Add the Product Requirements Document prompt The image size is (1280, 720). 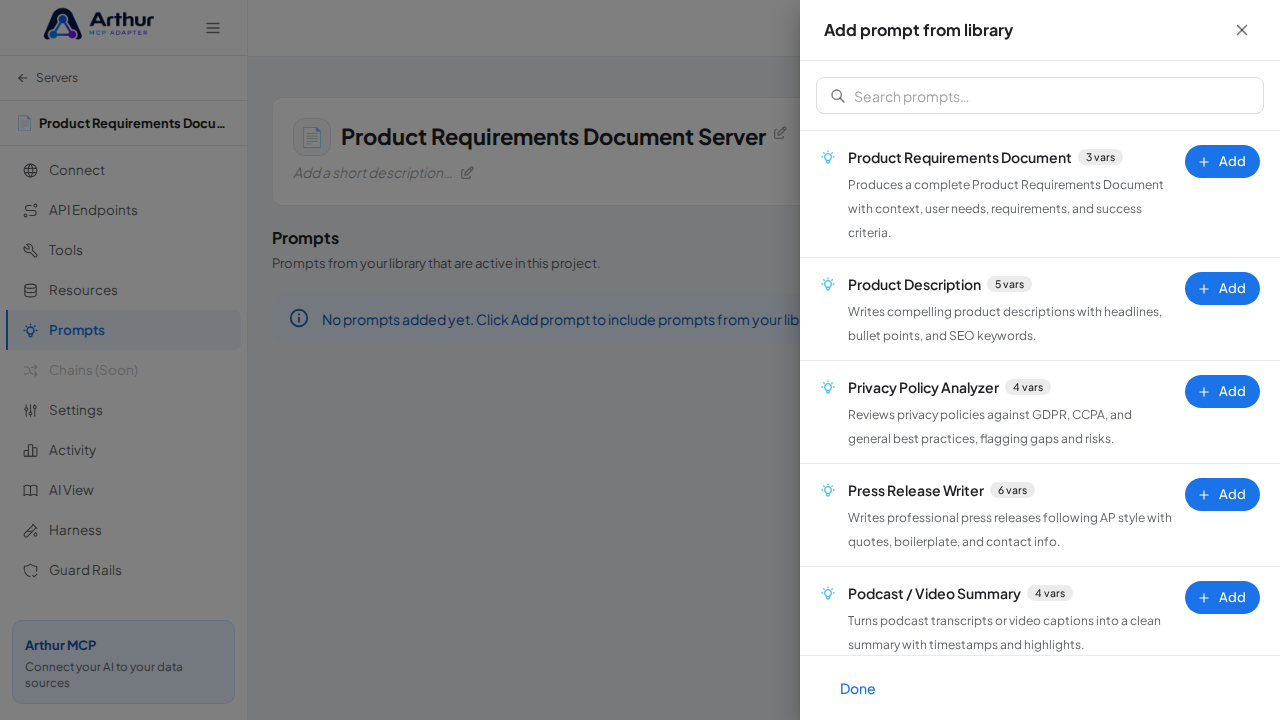1222,161
